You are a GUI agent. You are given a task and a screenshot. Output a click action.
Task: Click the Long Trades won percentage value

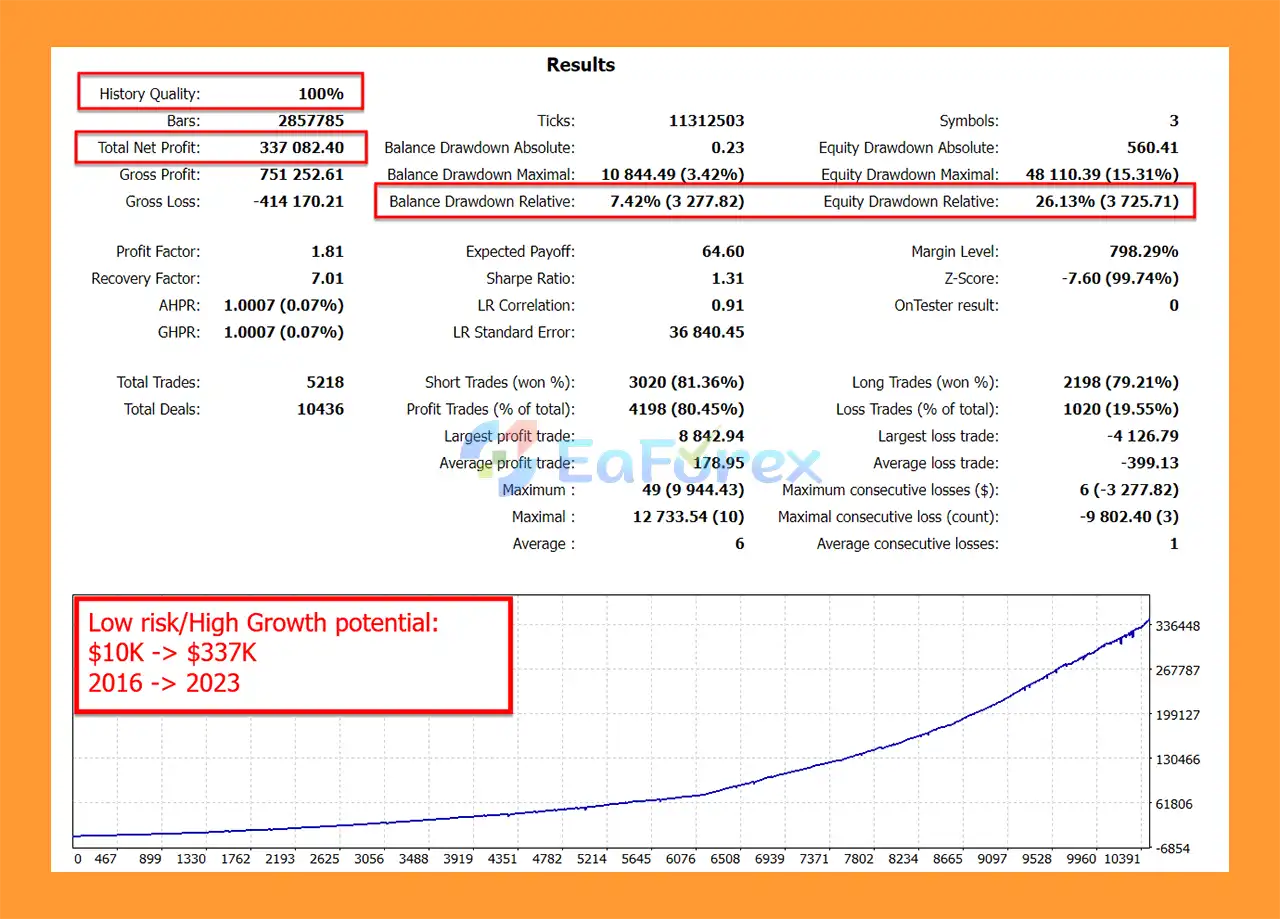coord(1120,383)
